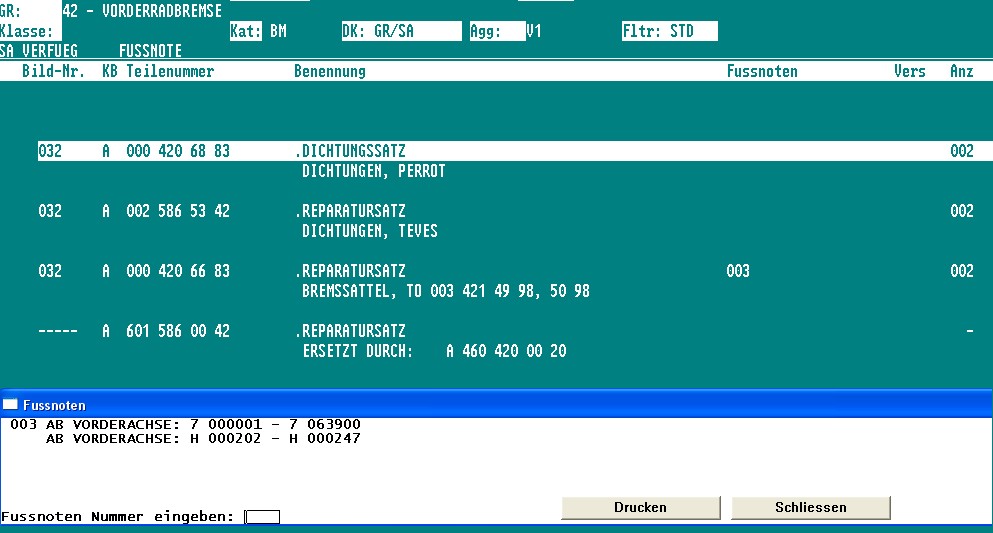Screen dimensions: 993x533
Task: Select part number 000 420 66 83
Action: 178,271
